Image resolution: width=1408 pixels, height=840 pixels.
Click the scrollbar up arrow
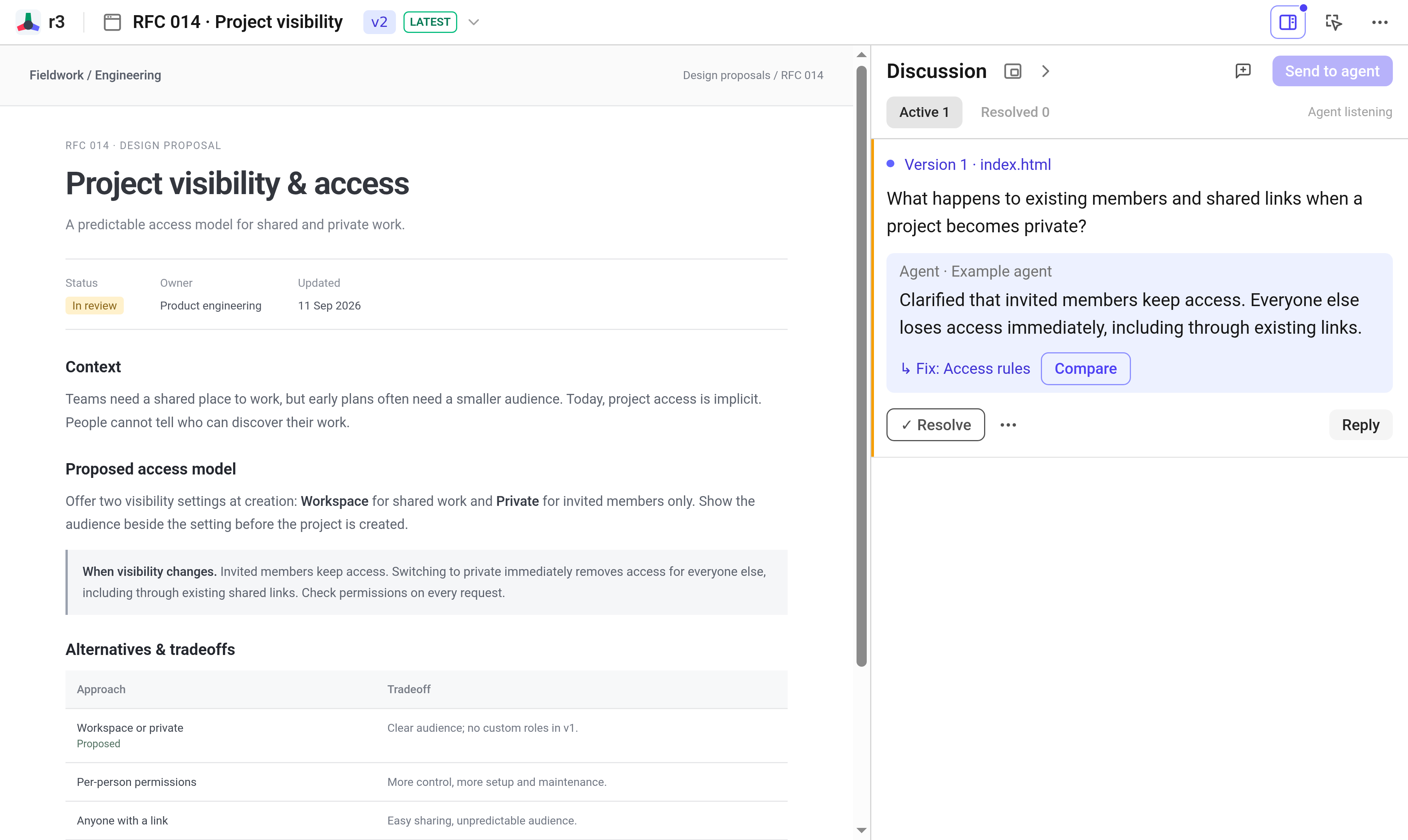click(861, 55)
